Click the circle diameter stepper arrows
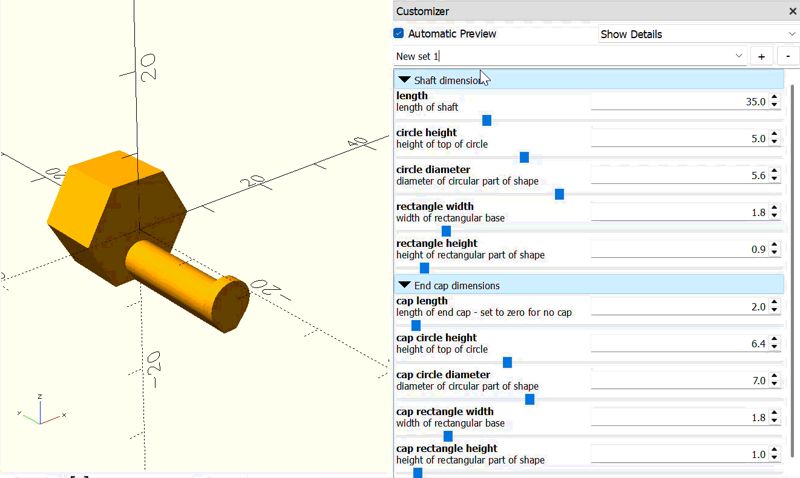Image resolution: width=800 pixels, height=478 pixels. tap(774, 175)
